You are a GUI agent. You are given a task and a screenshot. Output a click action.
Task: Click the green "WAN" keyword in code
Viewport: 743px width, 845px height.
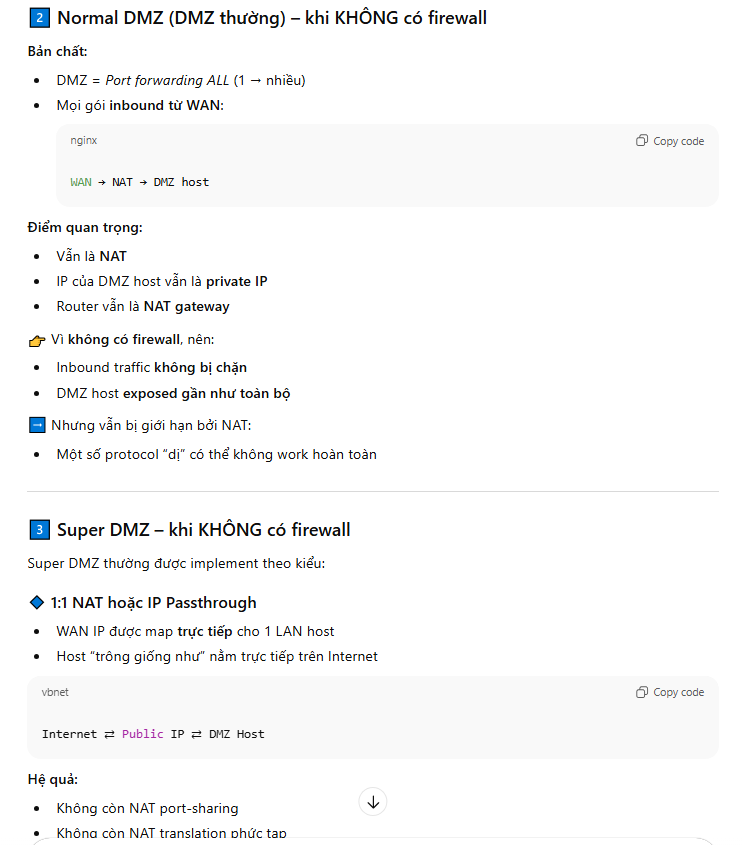click(x=80, y=182)
